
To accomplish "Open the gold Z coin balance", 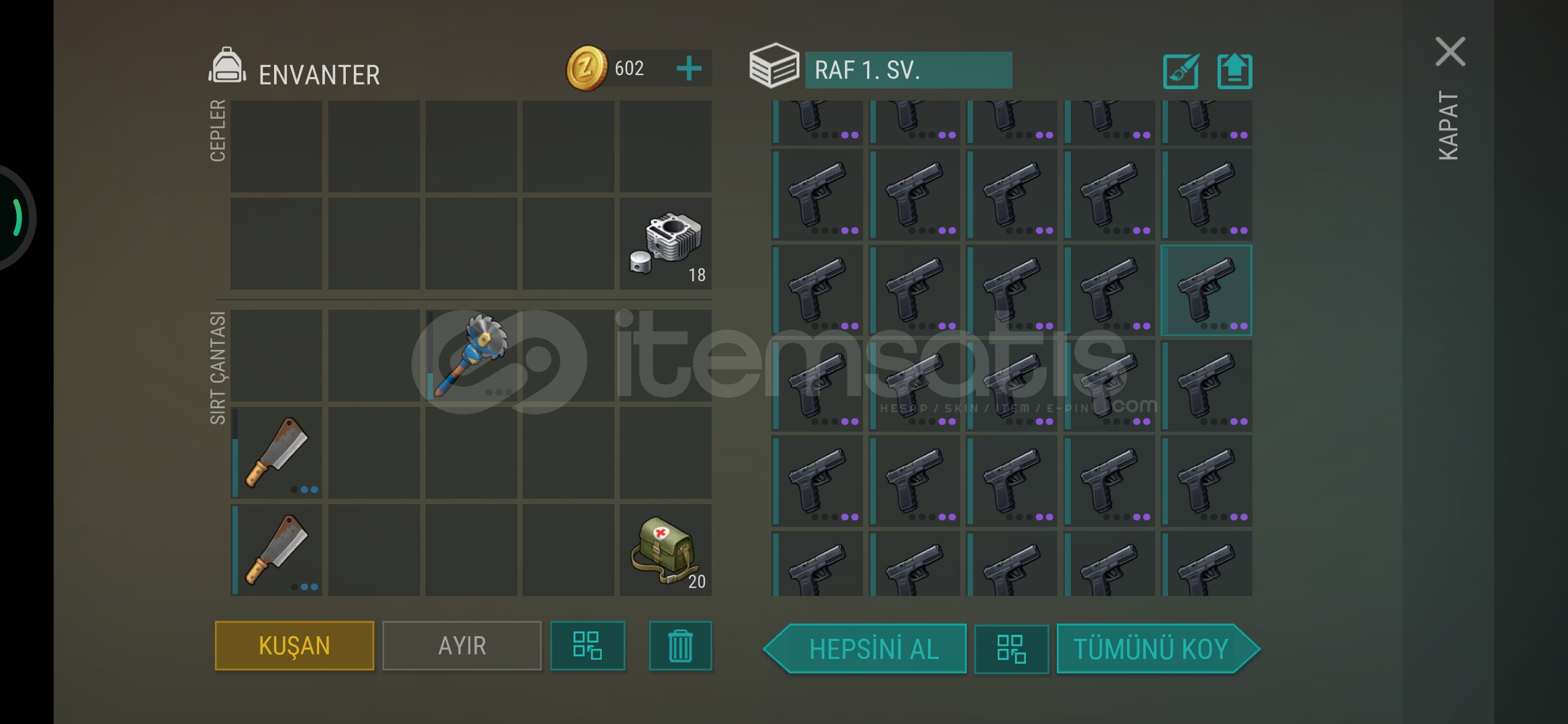I will [587, 68].
